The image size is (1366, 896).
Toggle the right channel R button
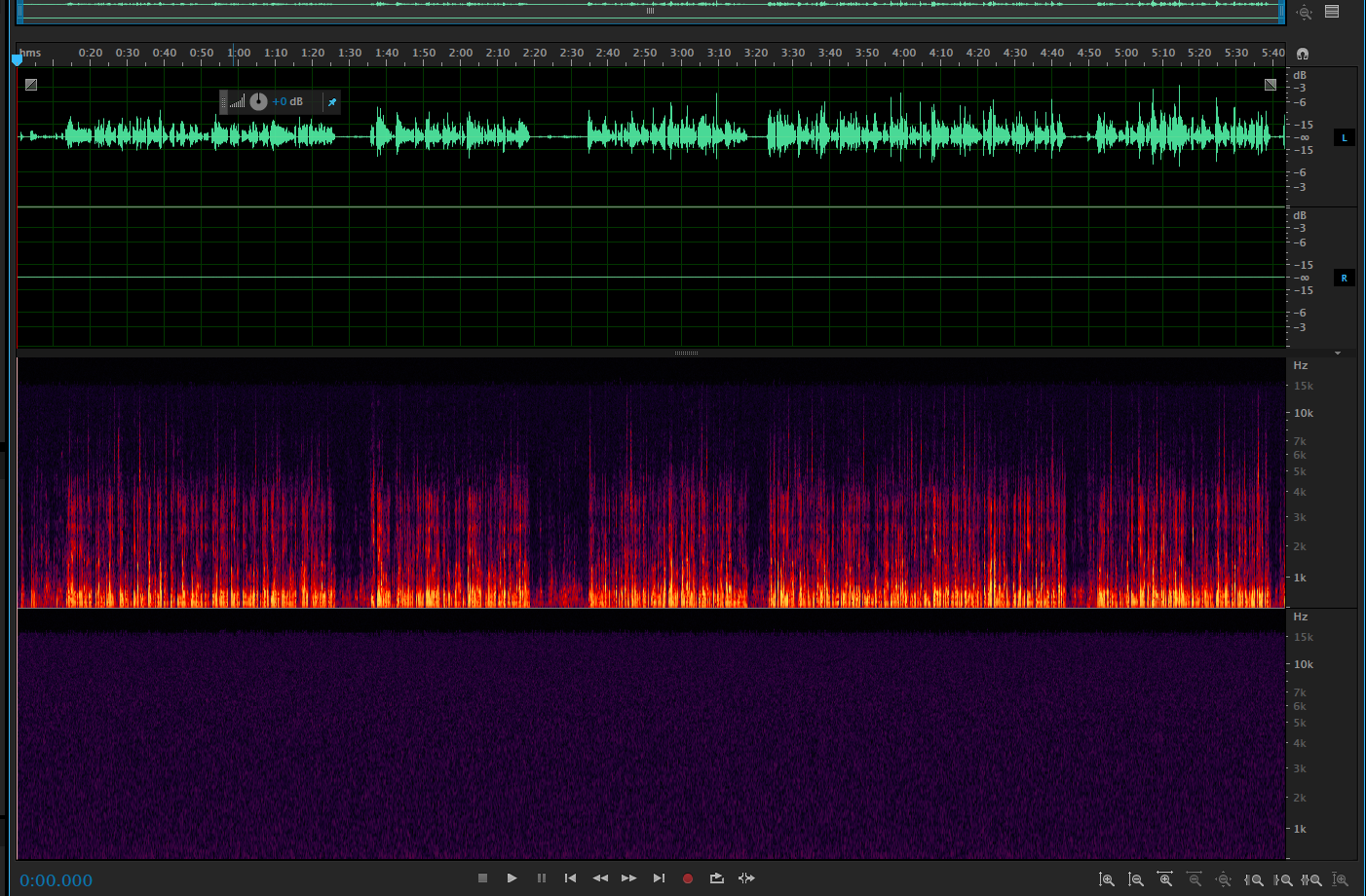click(1345, 279)
